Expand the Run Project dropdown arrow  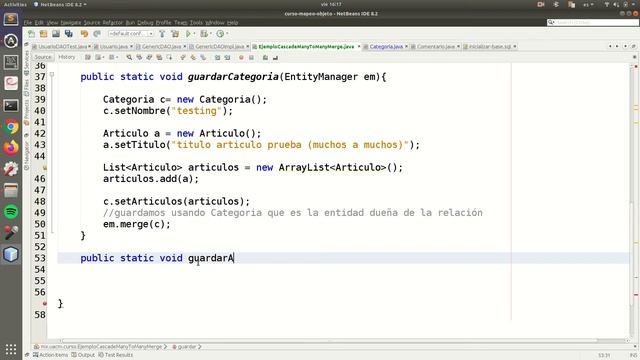tap(194, 34)
